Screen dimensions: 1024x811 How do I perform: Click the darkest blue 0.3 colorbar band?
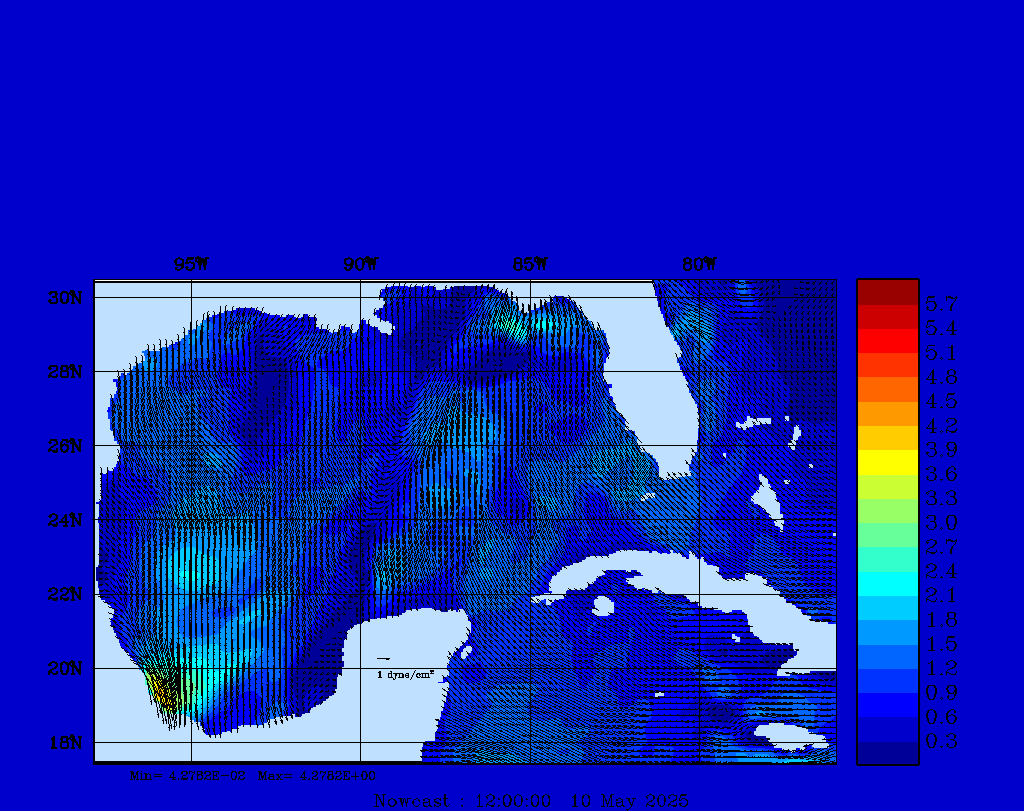pos(887,752)
